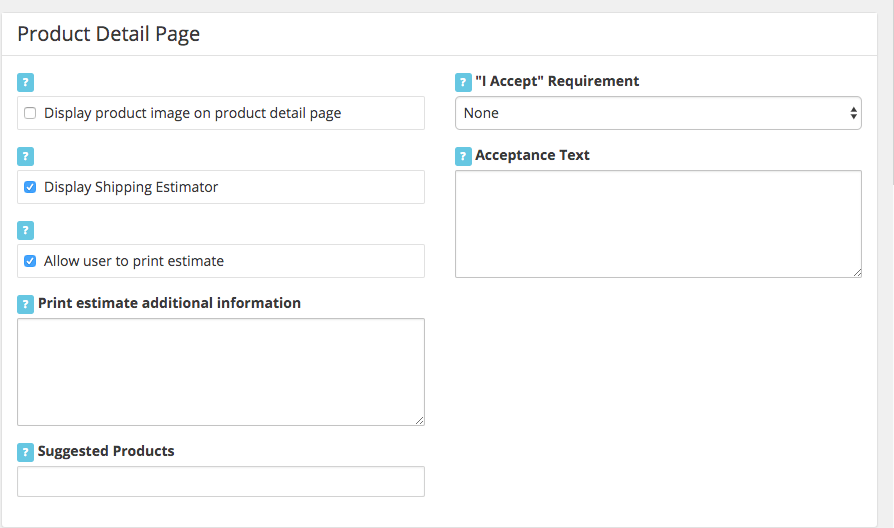Open help icon above product image option

pos(25,83)
